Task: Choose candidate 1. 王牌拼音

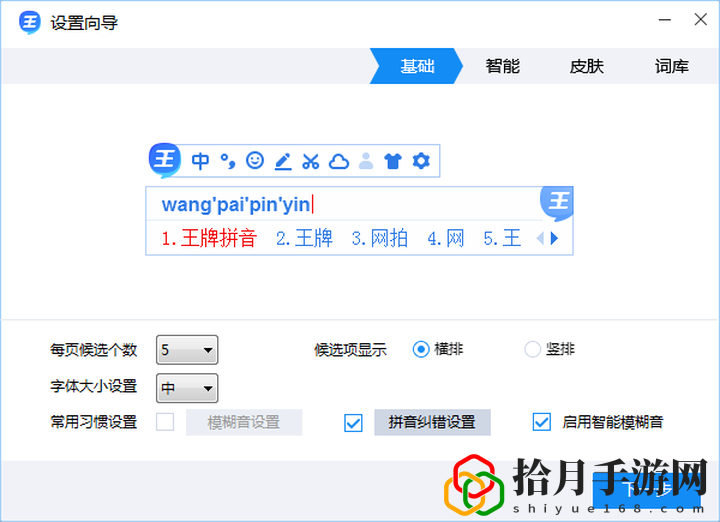Action: (209, 238)
